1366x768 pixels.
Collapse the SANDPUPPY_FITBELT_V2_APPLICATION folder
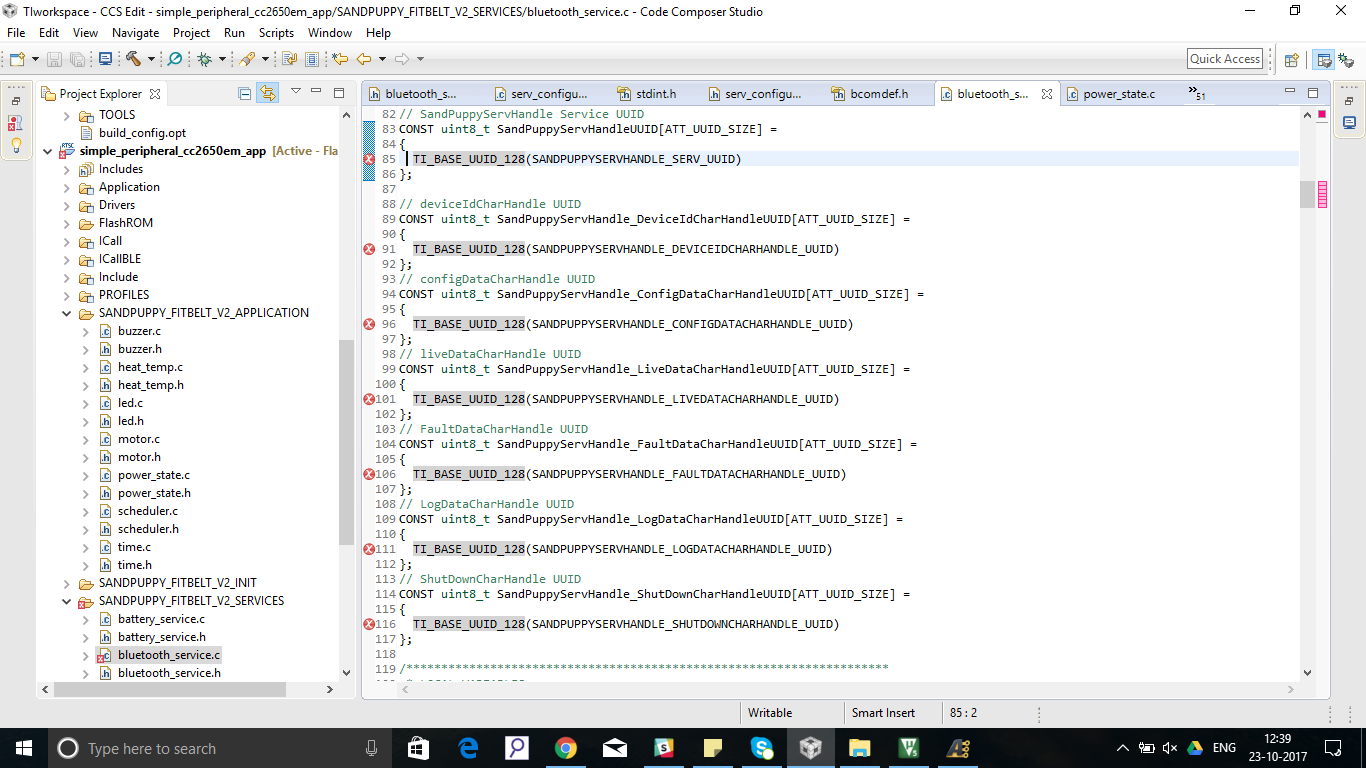pos(67,313)
